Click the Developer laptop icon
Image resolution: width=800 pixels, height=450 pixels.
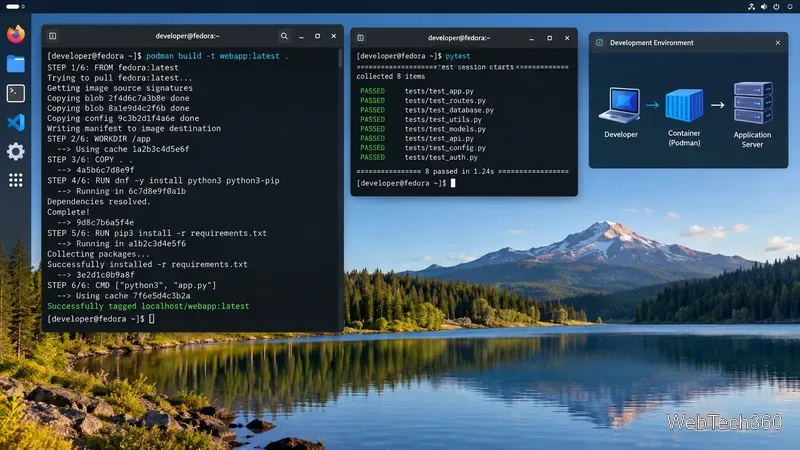(x=620, y=105)
